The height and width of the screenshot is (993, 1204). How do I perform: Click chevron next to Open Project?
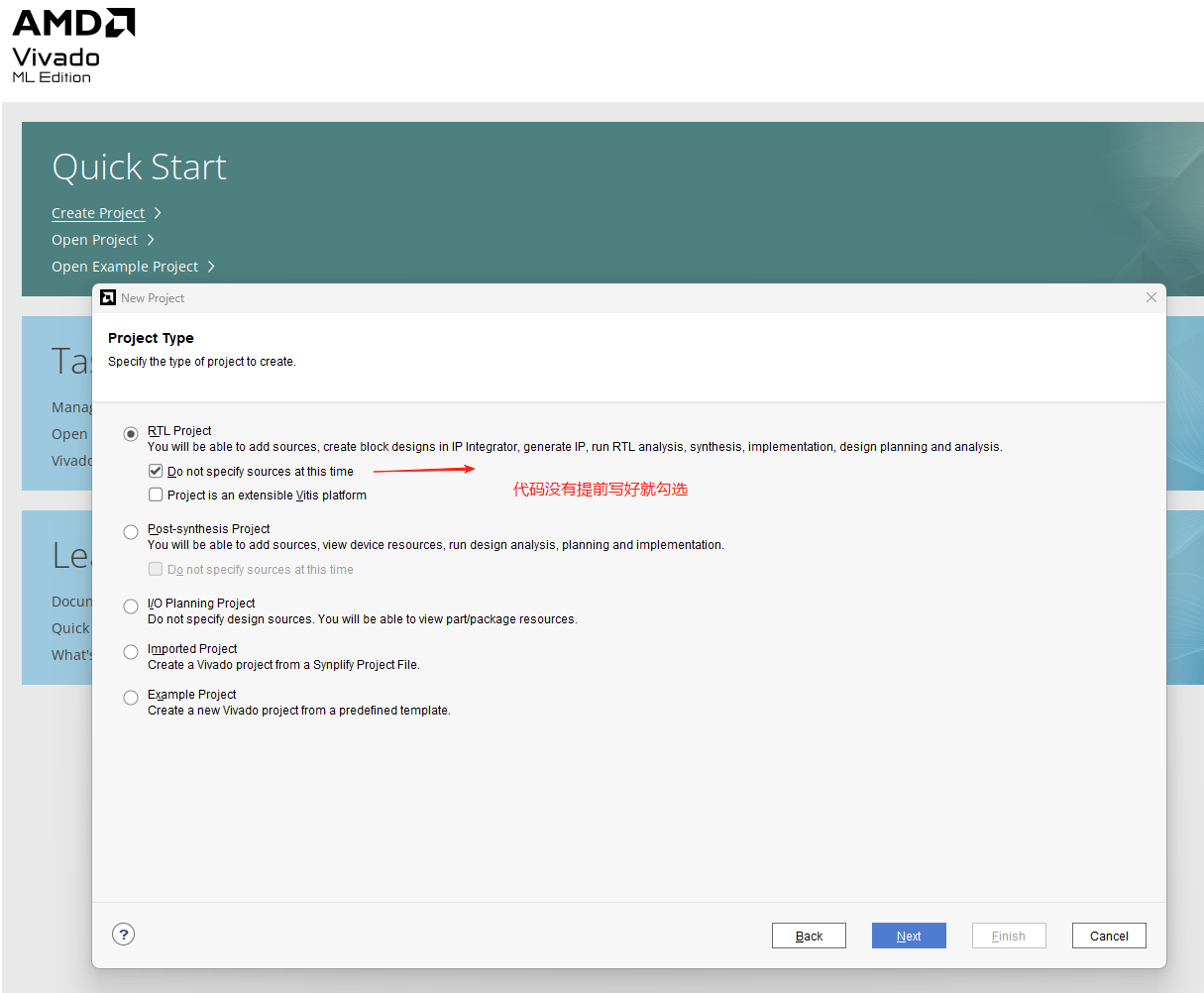(x=151, y=240)
